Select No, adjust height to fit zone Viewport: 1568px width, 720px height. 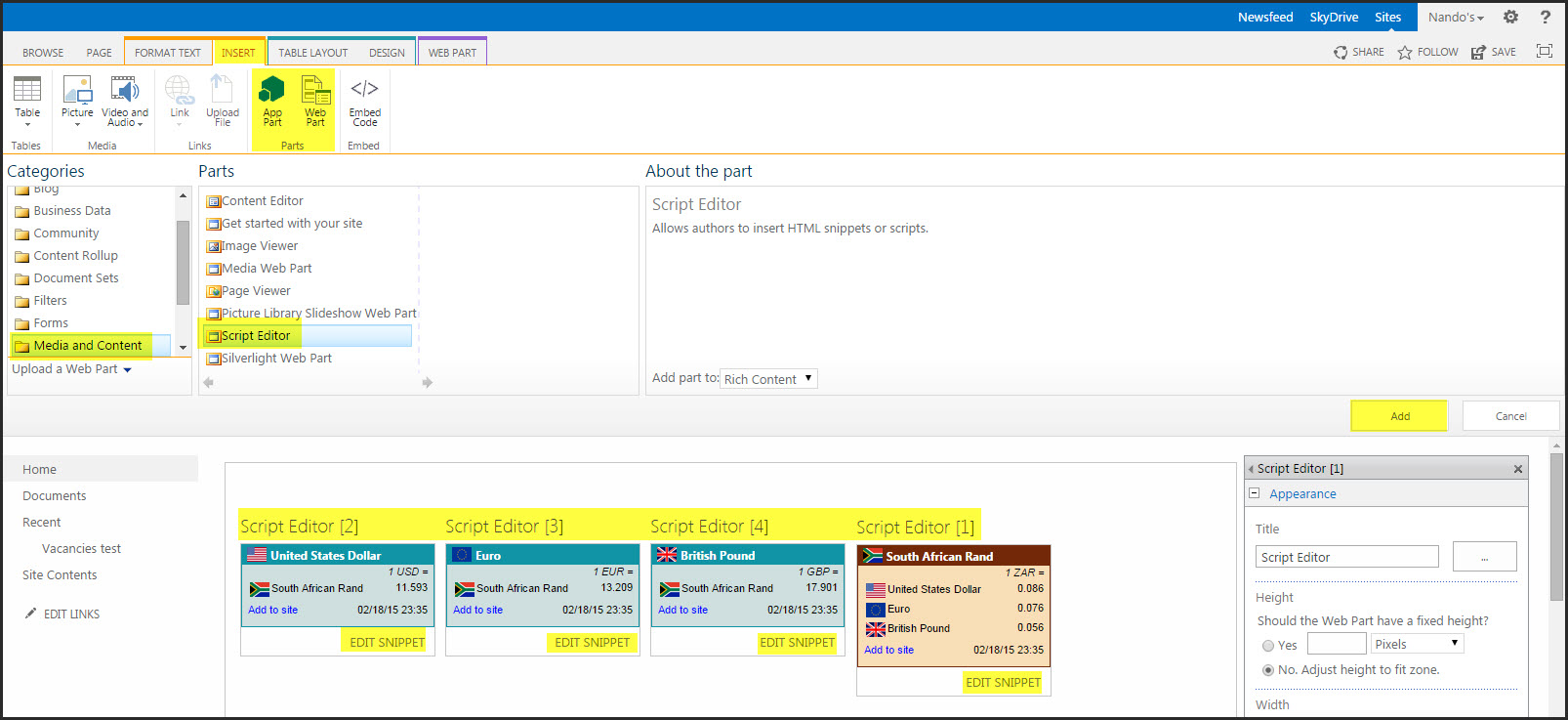click(x=1268, y=670)
